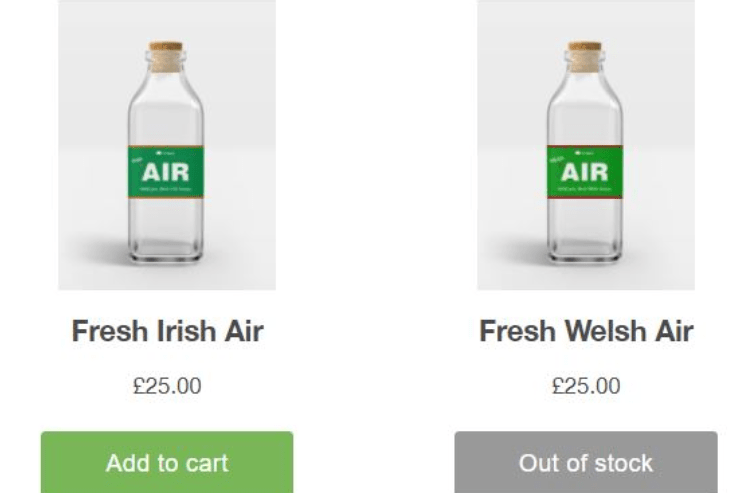Click the glass base of the Irish bottle
This screenshot has width=756, height=493.
point(166,243)
